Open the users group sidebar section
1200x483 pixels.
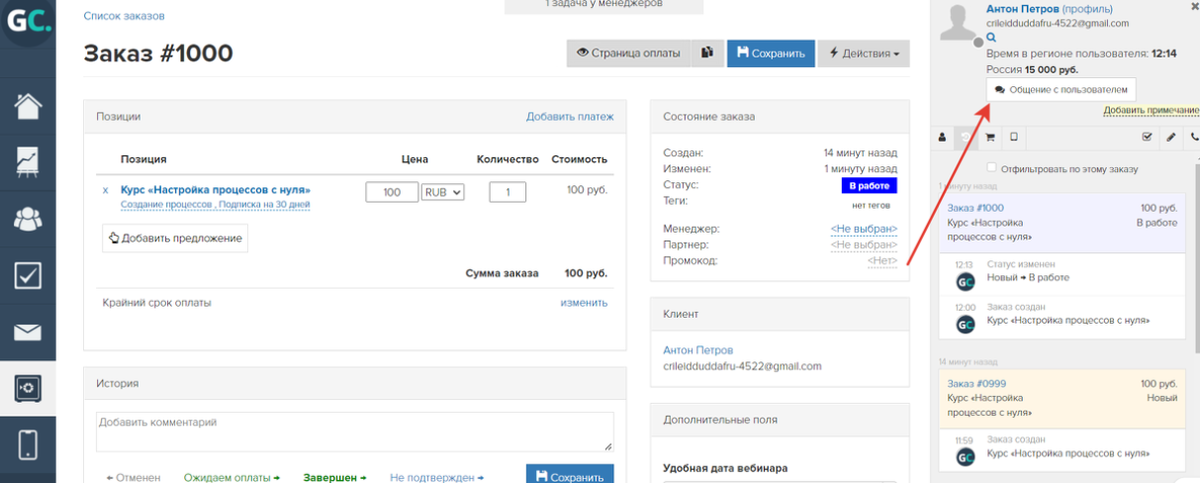coord(27,219)
